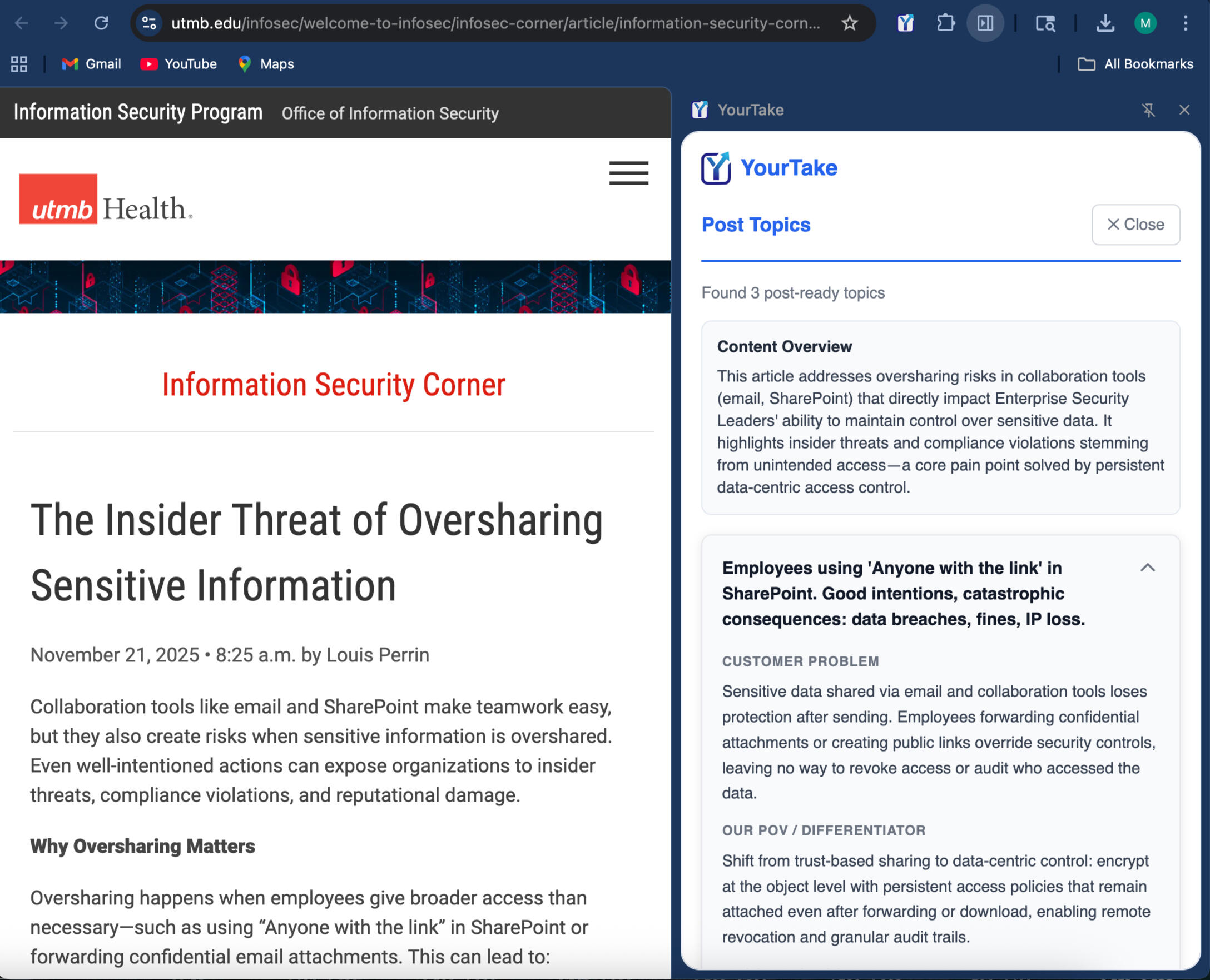The width and height of the screenshot is (1210, 980).
Task: Reload the page
Action: (101, 23)
